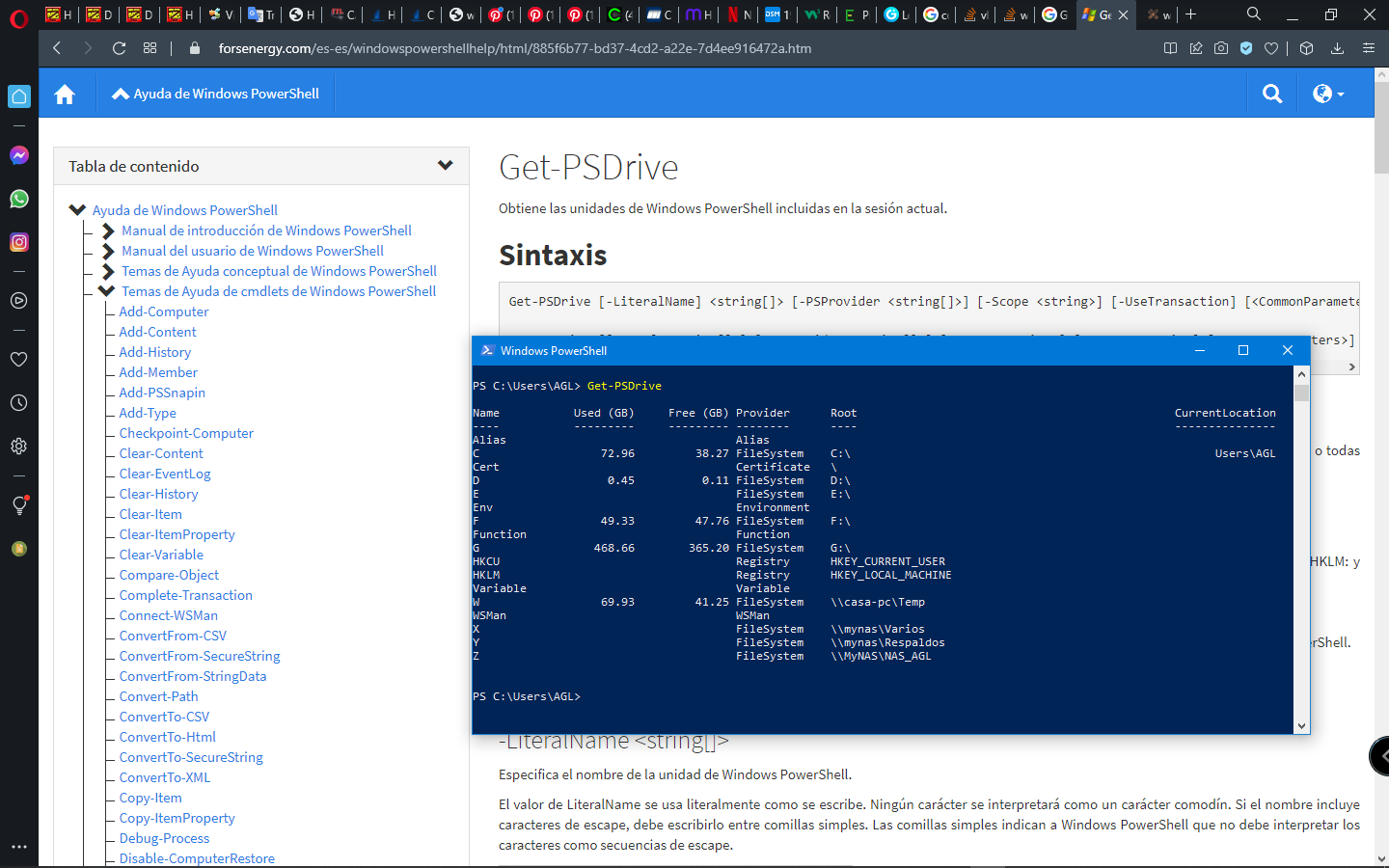Open the site search magnifier in blue header
Screen dimensions: 1389x868
[x=1272, y=94]
